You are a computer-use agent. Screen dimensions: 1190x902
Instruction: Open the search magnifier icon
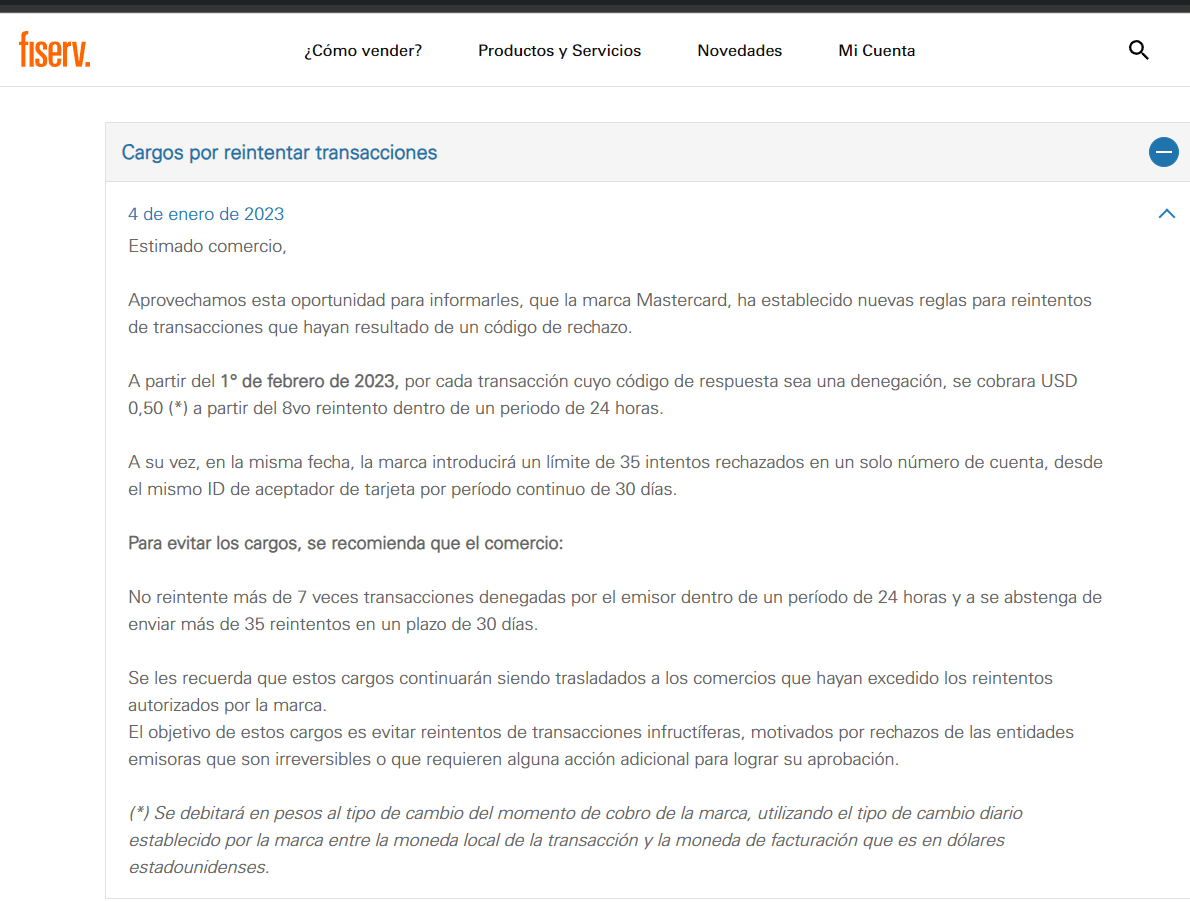click(x=1138, y=50)
